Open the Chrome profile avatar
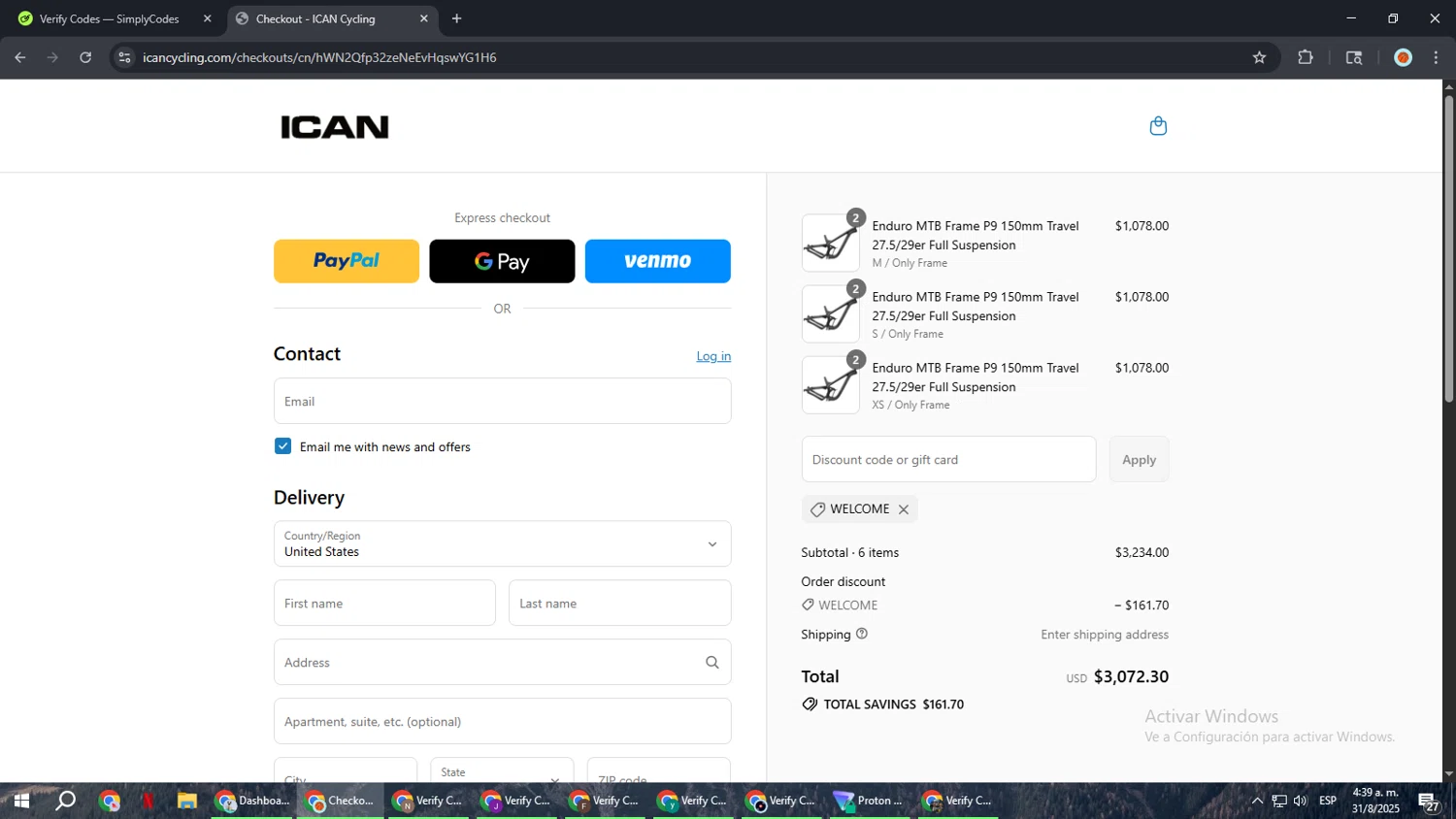The image size is (1456, 819). click(1403, 57)
